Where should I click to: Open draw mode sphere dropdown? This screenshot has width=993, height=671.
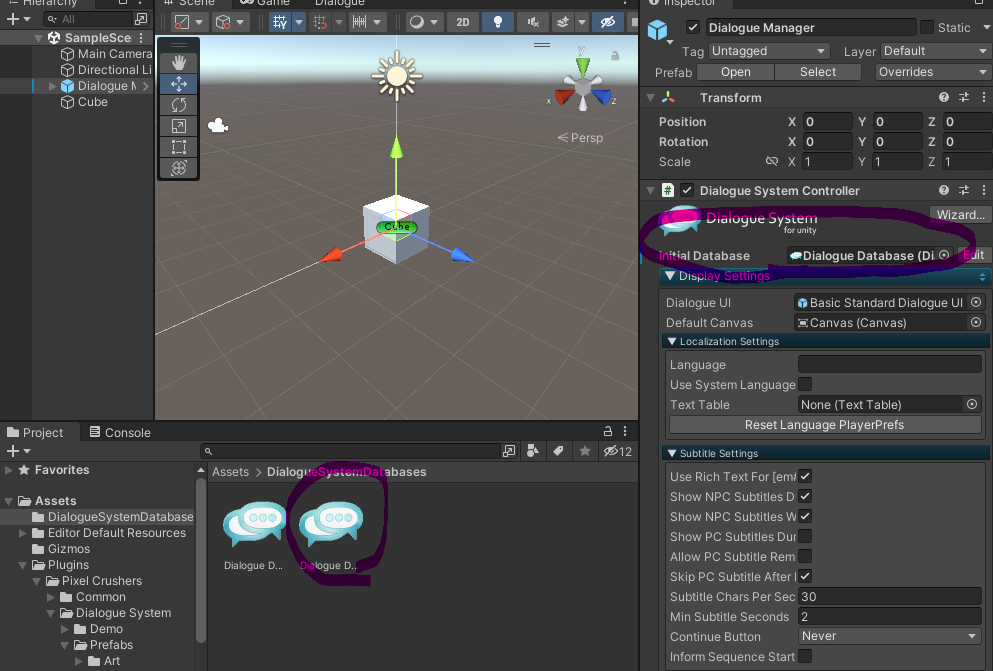(x=424, y=22)
